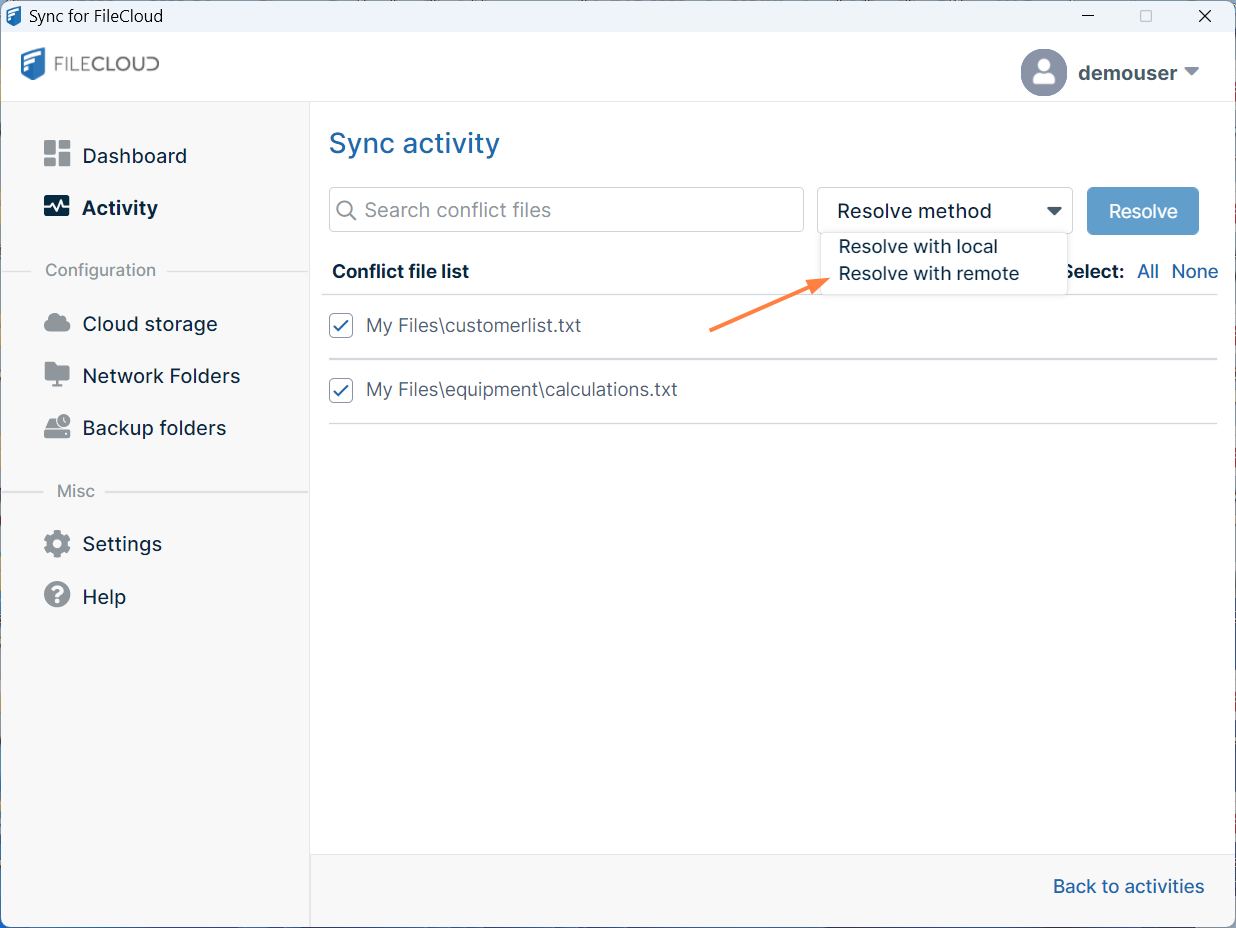This screenshot has height=928, width=1236.
Task: Uncheck the customerlist.txt checkbox
Action: (x=341, y=326)
